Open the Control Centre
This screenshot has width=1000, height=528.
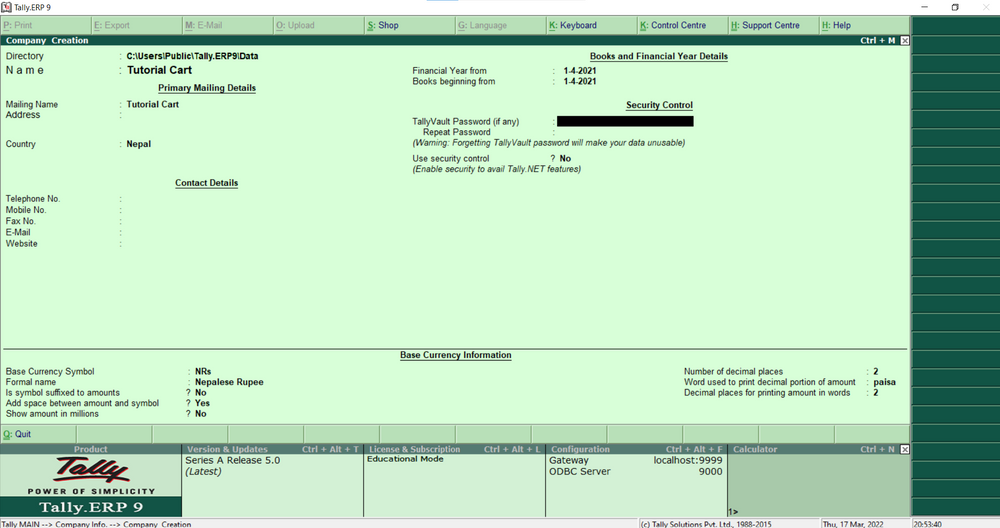click(683, 26)
